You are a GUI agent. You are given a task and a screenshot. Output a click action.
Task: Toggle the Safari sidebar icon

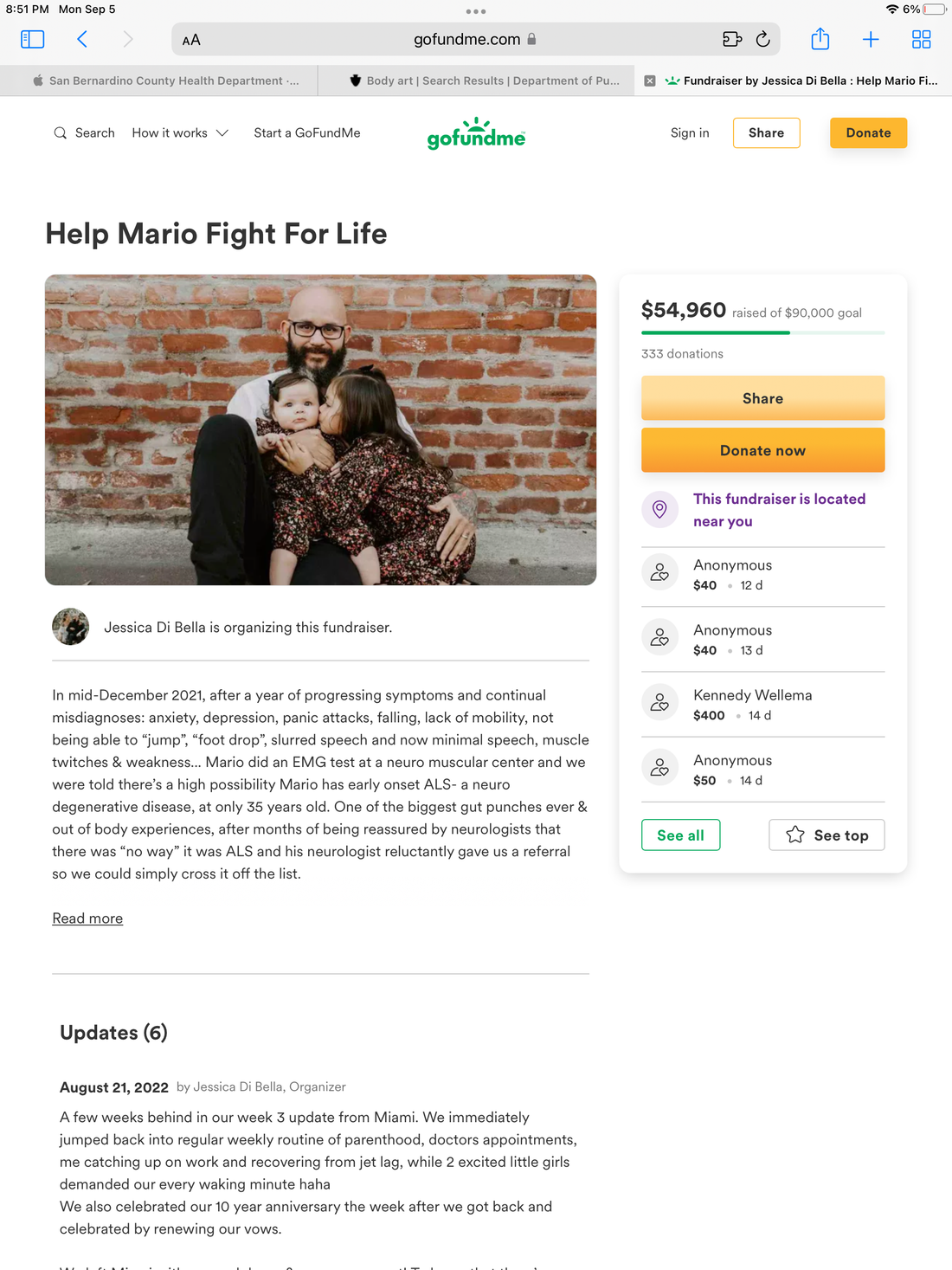[x=32, y=39]
